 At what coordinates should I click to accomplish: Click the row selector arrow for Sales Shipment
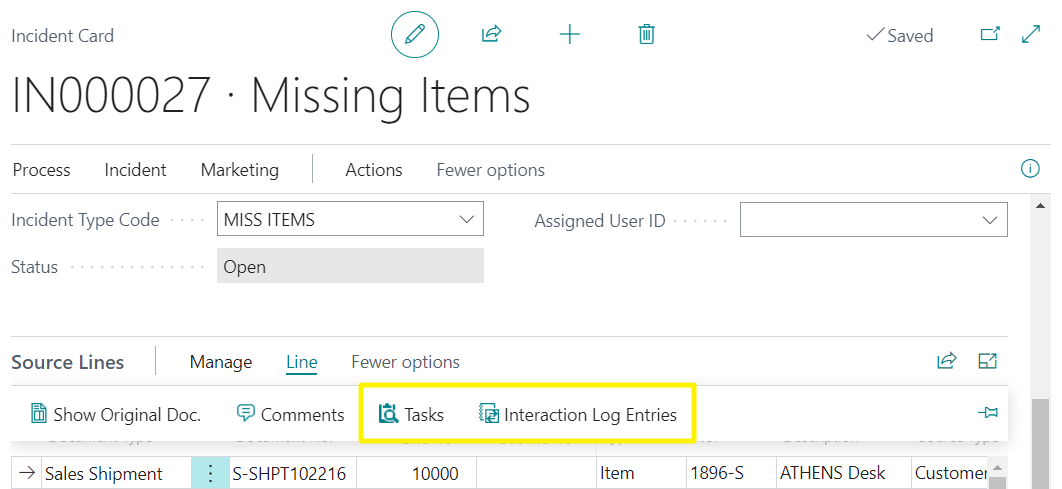(27, 473)
